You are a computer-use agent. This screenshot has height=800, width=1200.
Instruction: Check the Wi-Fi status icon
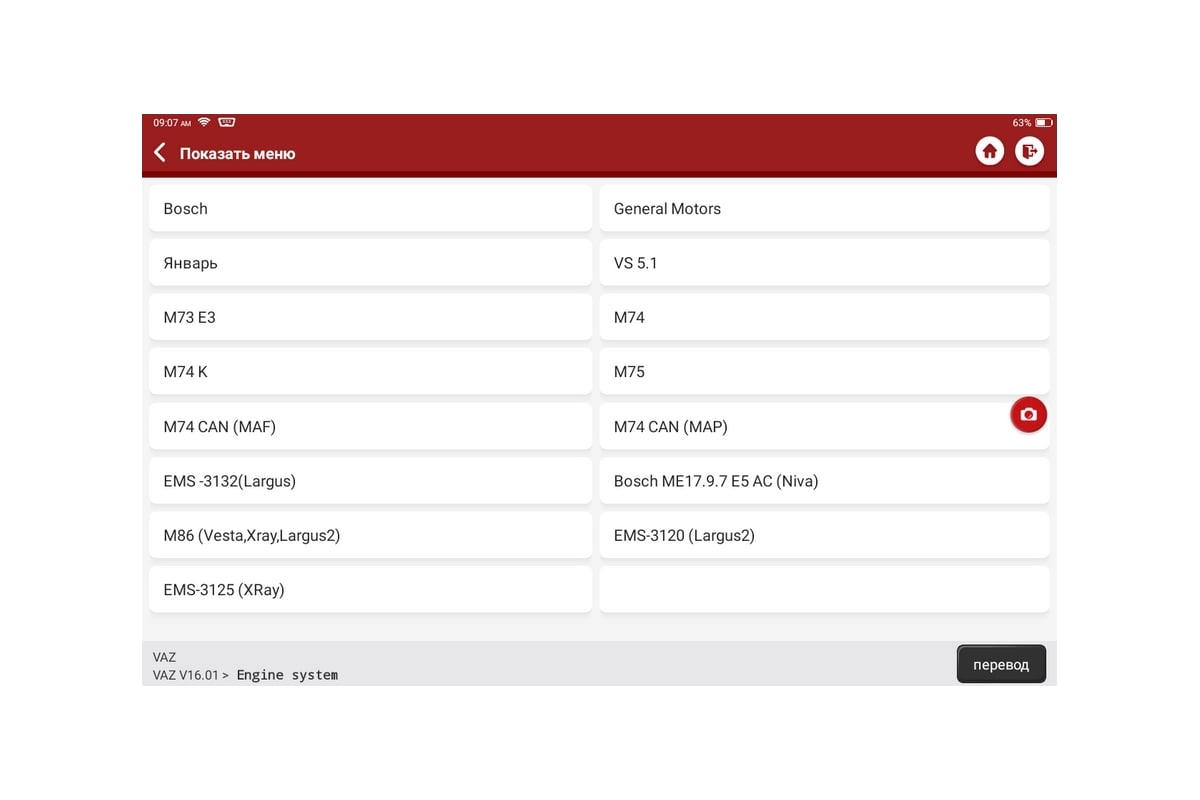tap(204, 122)
